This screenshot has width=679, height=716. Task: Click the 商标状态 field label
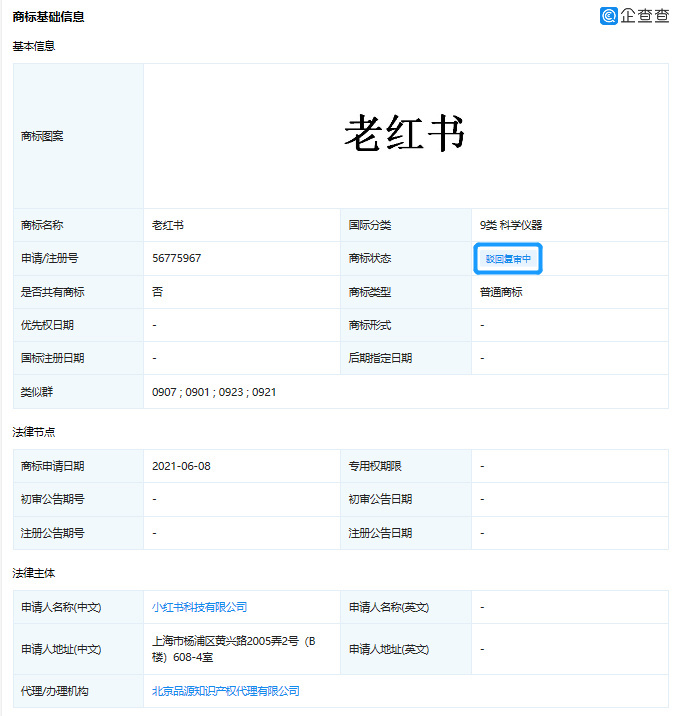tap(370, 258)
